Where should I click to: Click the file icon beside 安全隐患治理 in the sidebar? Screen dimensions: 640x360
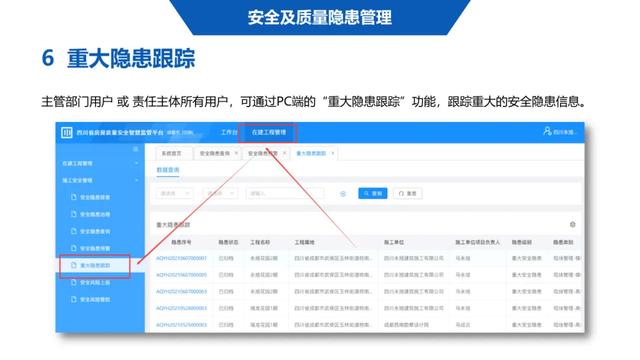[x=73, y=214]
